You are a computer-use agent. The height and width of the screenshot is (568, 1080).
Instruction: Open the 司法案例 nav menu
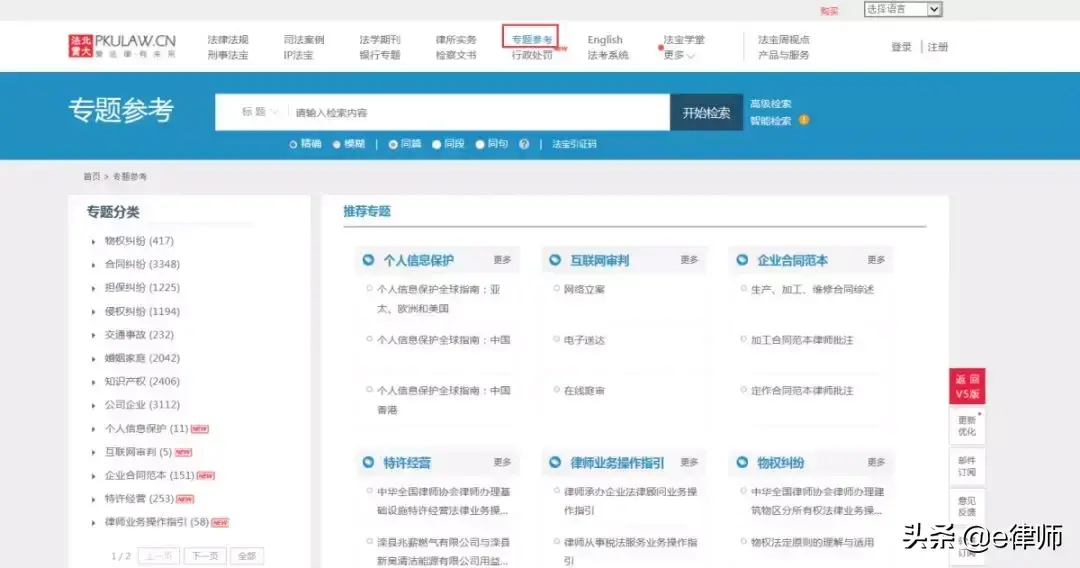304,40
